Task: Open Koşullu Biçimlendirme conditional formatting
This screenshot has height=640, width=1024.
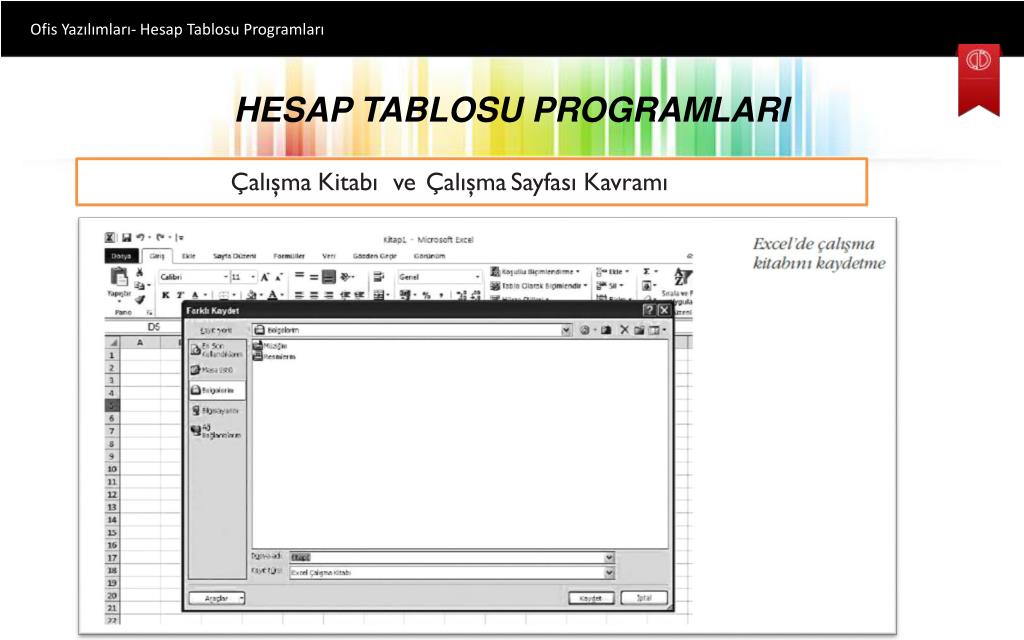Action: pyautogui.click(x=536, y=272)
